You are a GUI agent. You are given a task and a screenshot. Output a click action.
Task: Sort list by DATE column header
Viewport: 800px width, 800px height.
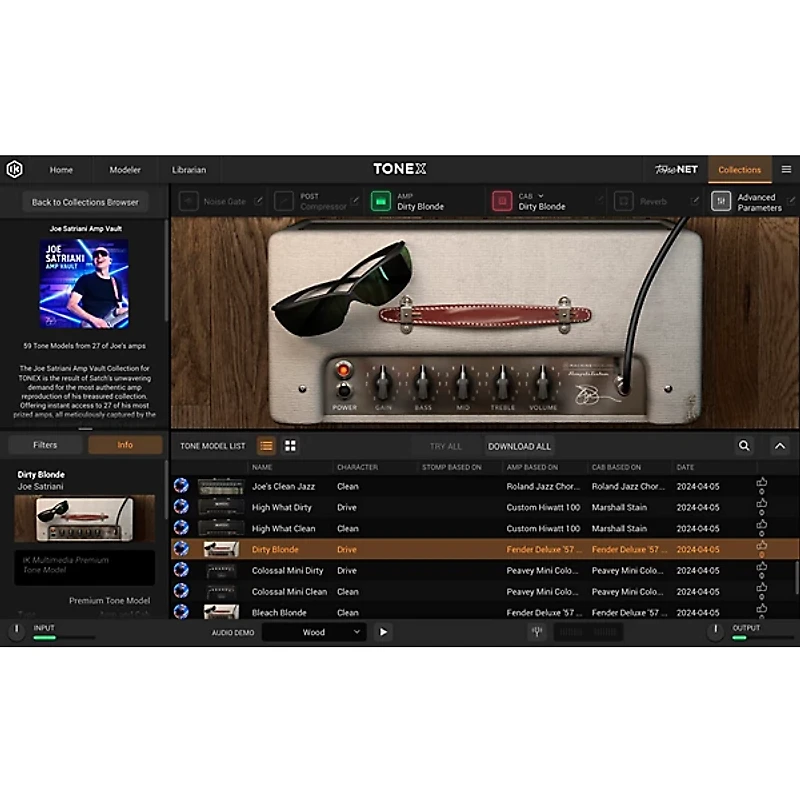[x=685, y=467]
